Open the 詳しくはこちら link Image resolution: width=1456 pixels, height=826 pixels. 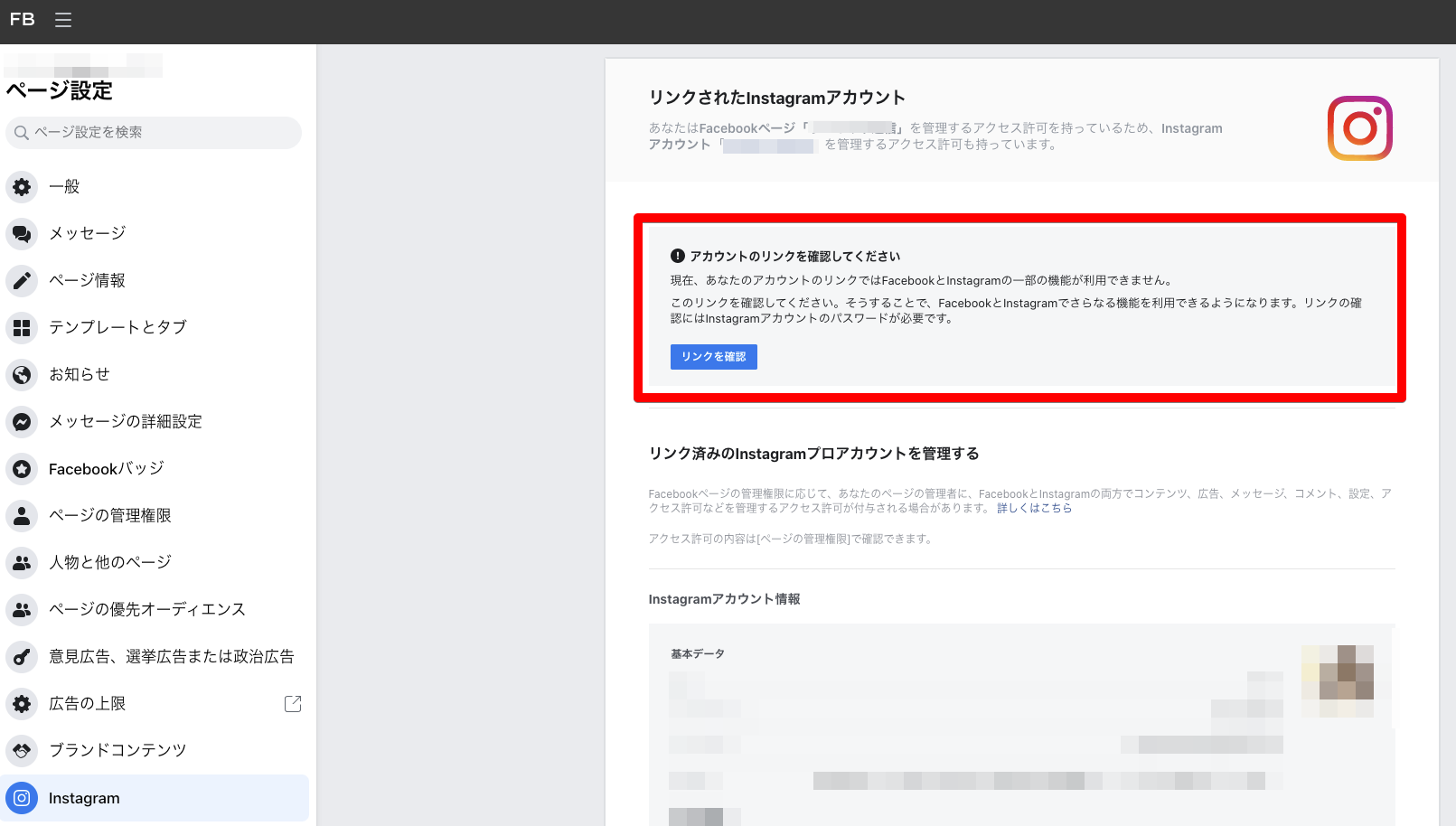[1033, 508]
